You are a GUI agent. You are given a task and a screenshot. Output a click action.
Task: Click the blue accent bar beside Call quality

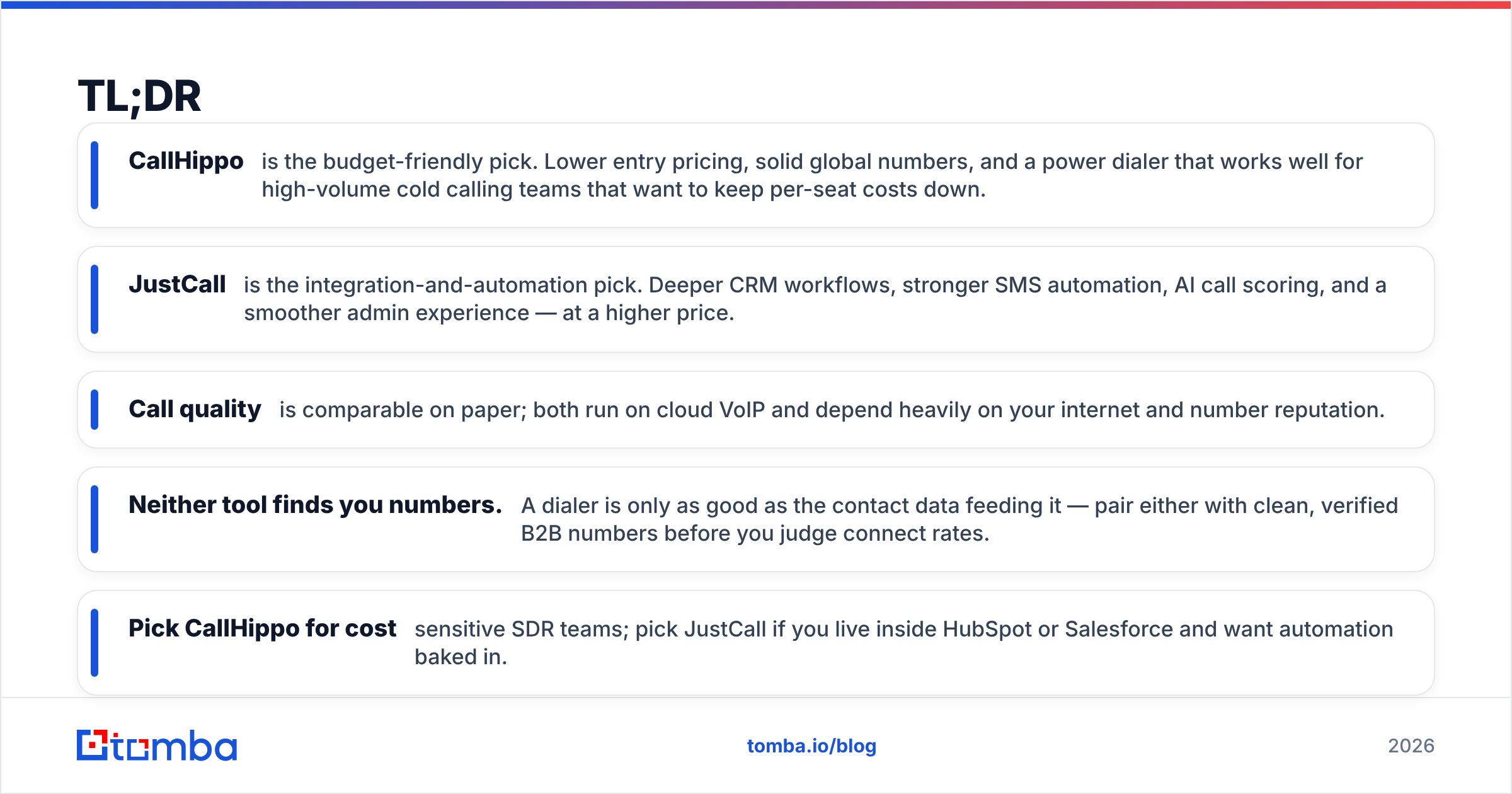(94, 410)
